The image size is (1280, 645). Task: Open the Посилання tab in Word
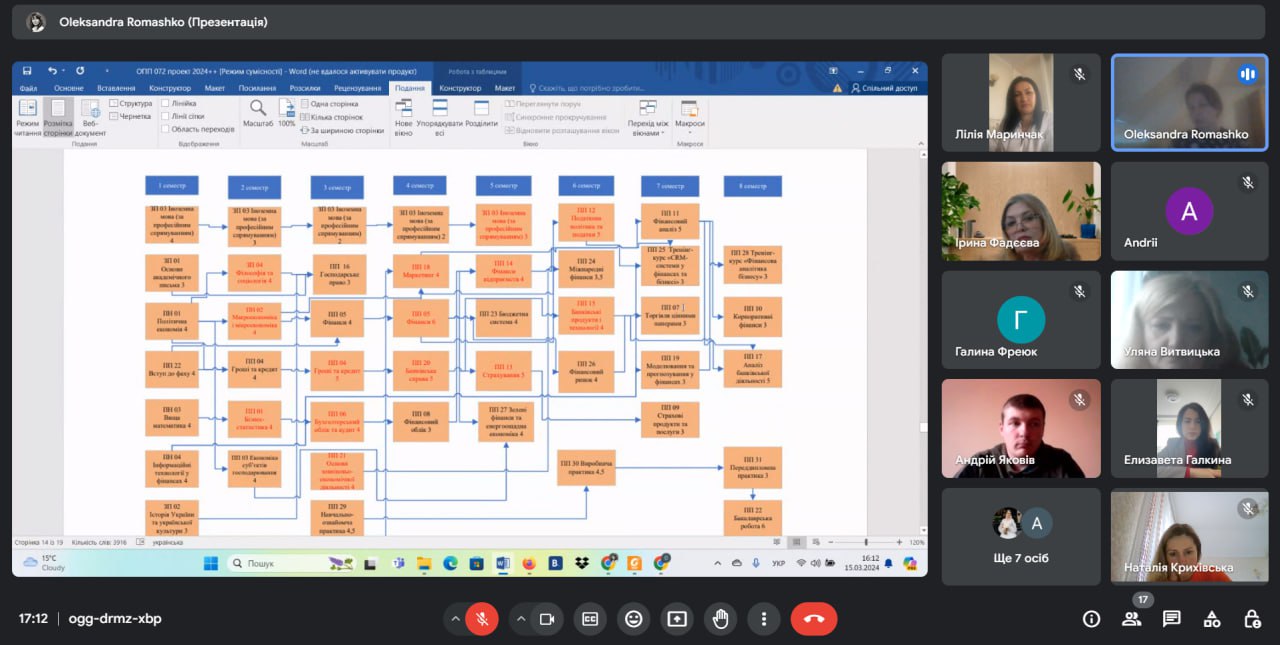pos(257,88)
